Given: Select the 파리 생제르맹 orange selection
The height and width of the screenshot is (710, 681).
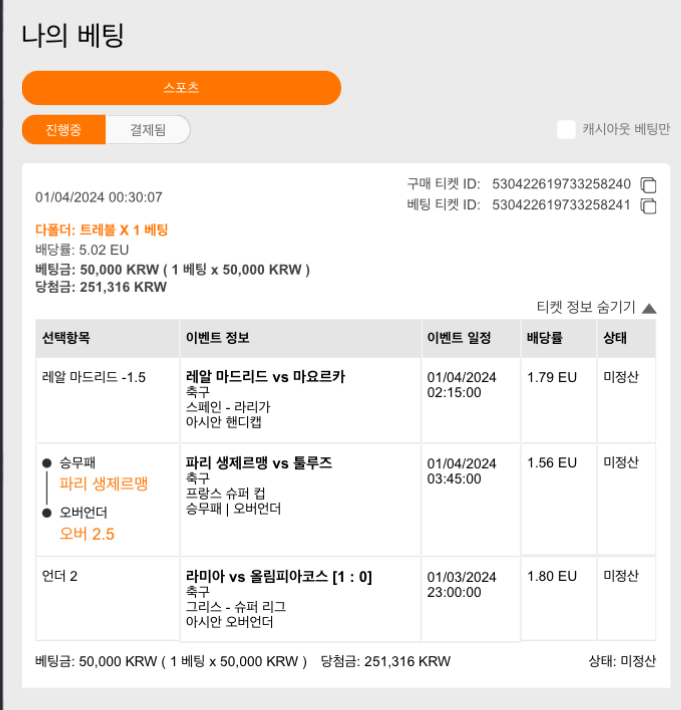Looking at the screenshot, I should 104,484.
